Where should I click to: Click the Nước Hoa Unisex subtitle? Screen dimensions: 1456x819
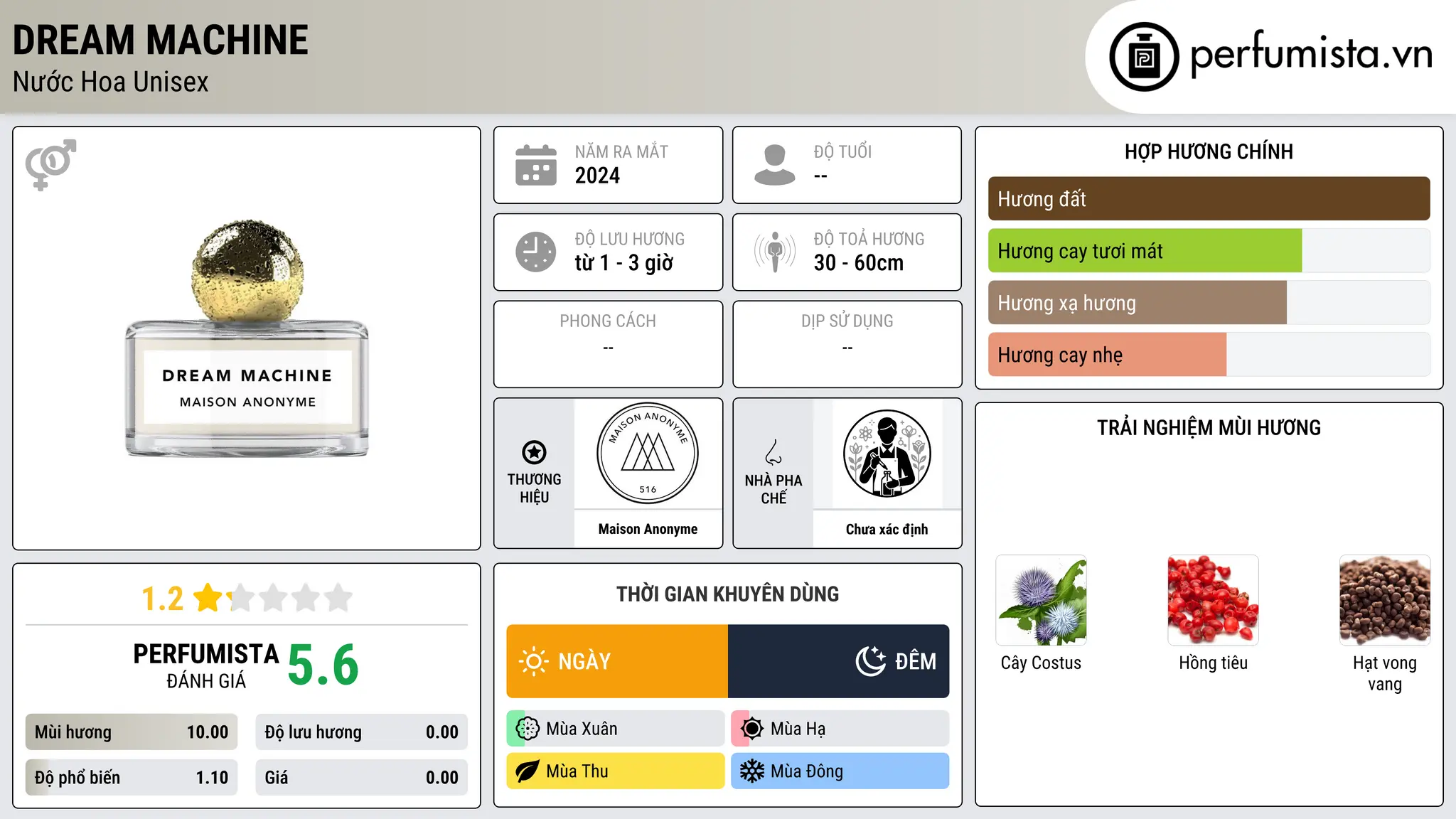pos(111,82)
